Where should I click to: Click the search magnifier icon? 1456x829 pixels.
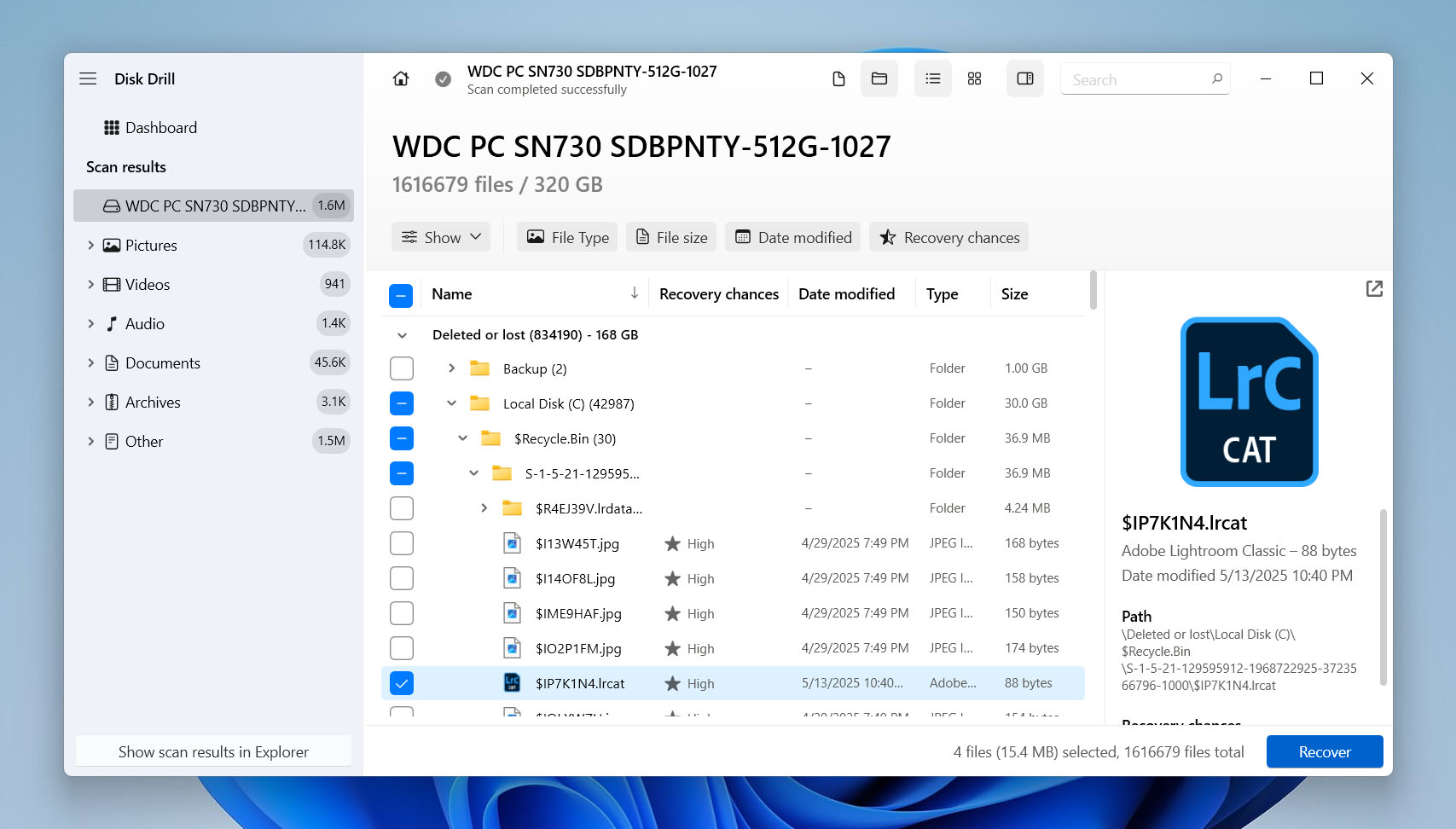tap(1217, 78)
